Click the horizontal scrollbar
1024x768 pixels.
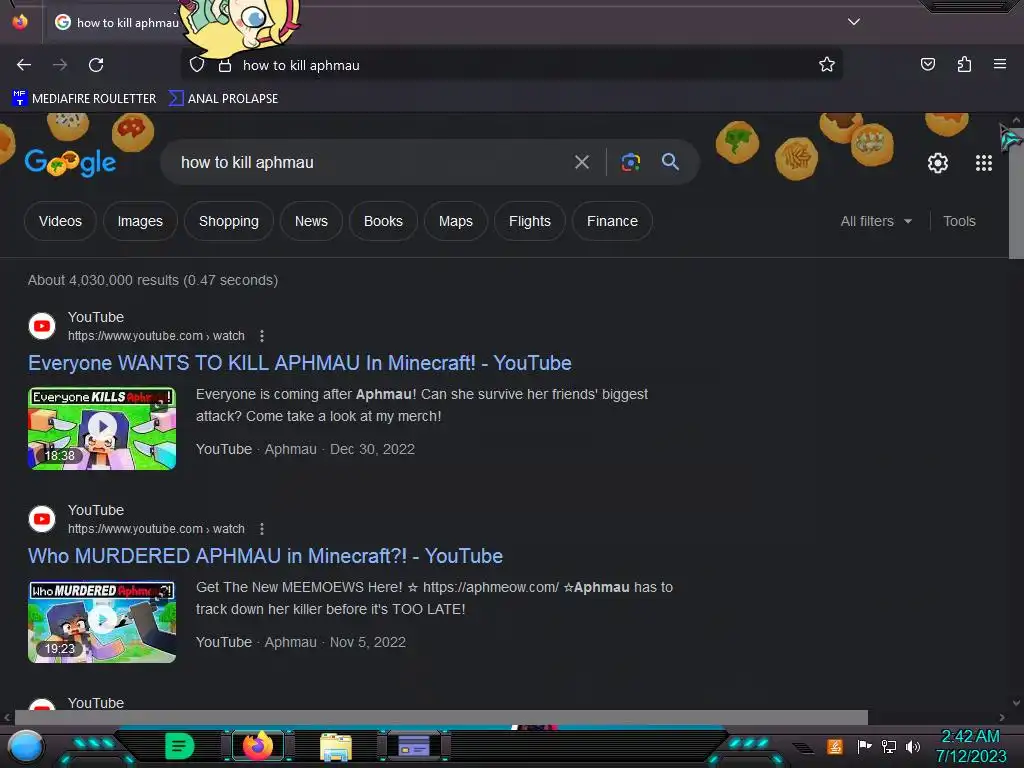[x=441, y=717]
